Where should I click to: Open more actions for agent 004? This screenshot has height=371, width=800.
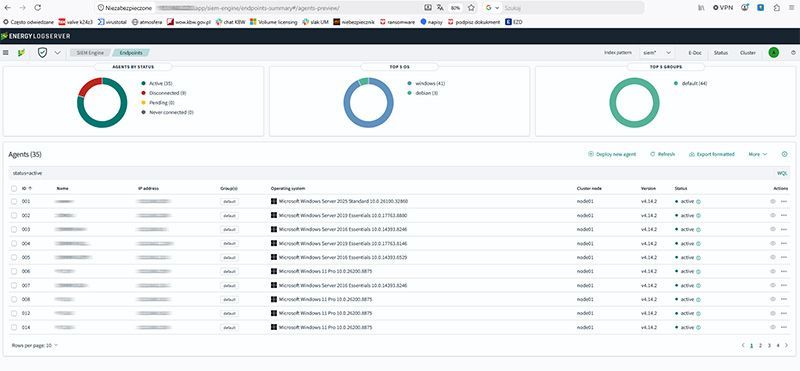(784, 243)
